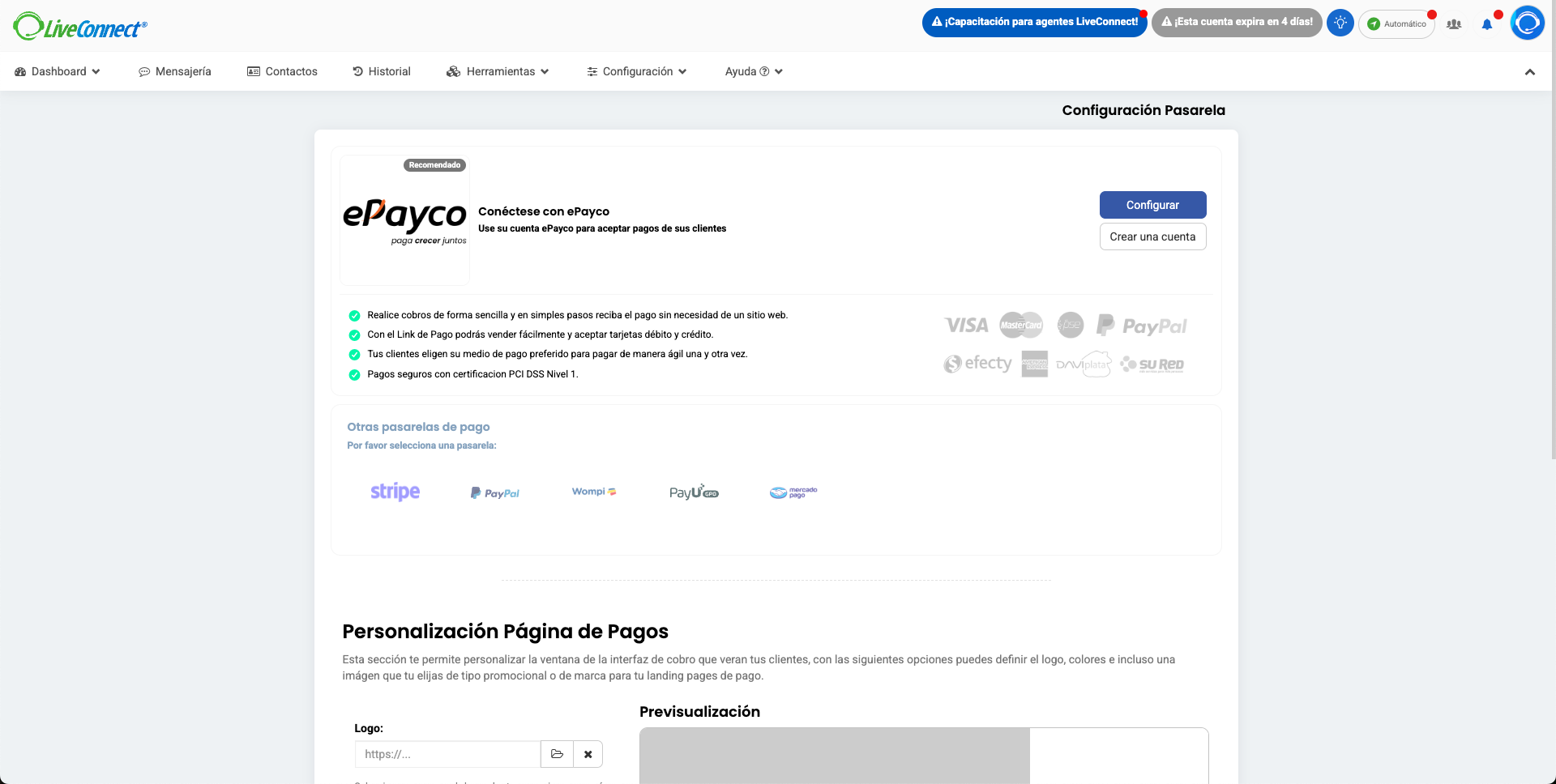
Task: Toggle the Automático status switch
Action: tap(1396, 23)
